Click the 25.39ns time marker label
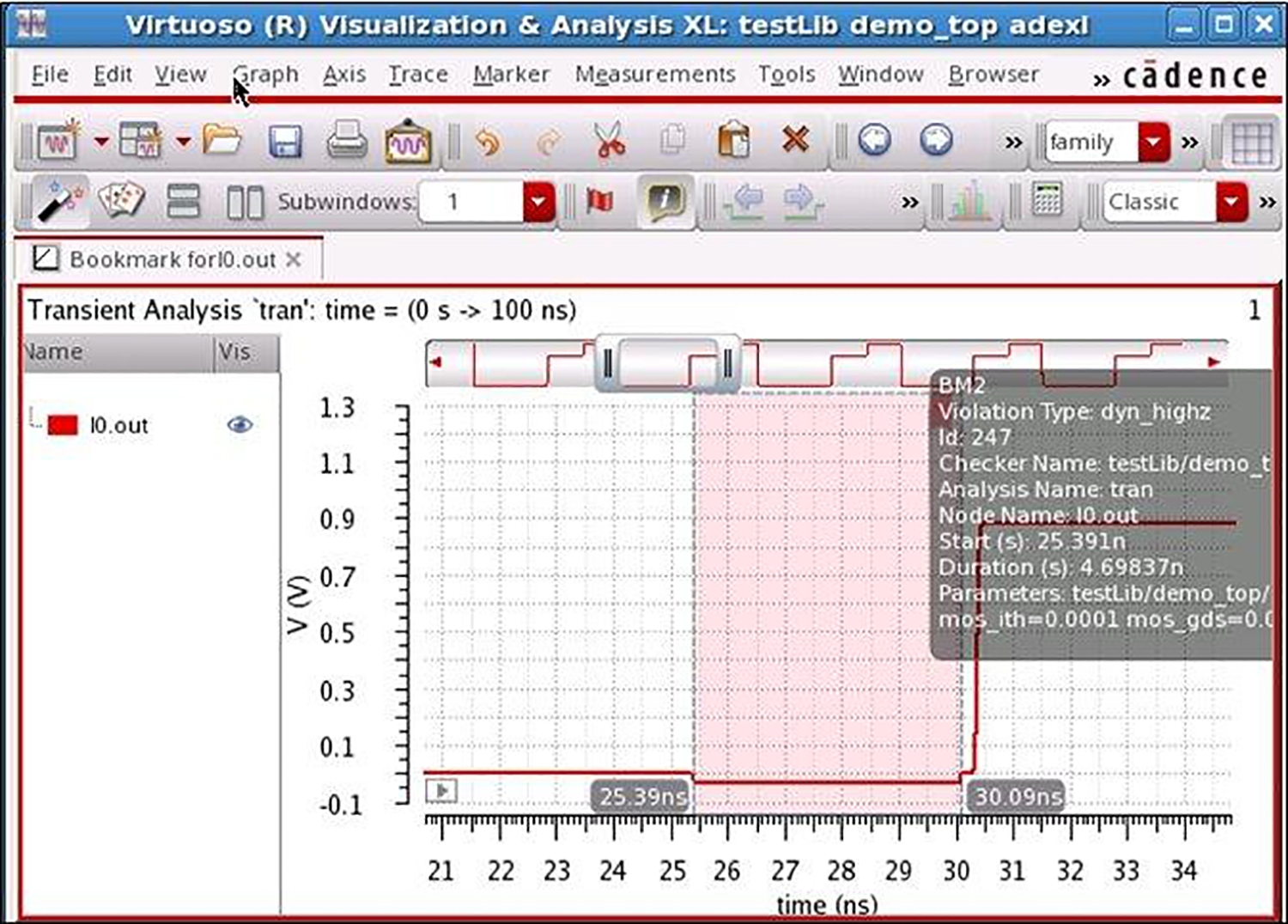The image size is (1288, 924). click(x=641, y=797)
